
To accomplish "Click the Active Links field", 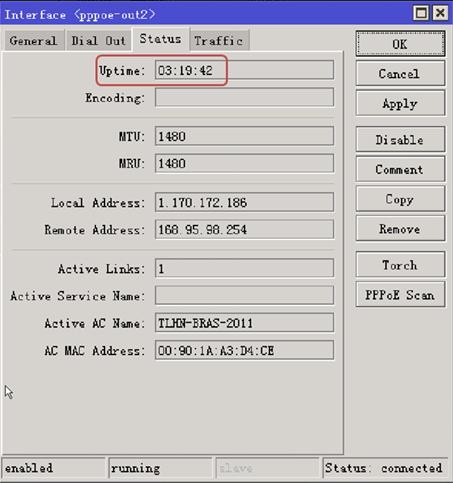I will coord(244,268).
